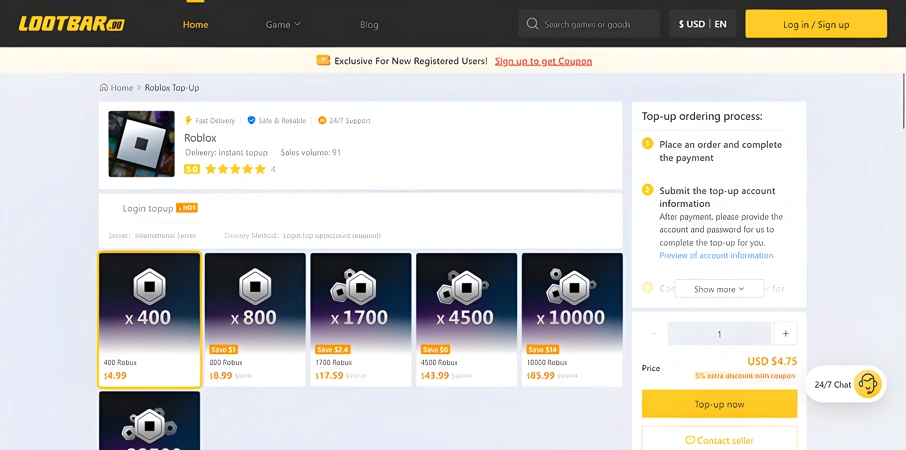Viewport: 906px width, 450px height.
Task: Expand Show more ordering steps
Action: (x=719, y=289)
